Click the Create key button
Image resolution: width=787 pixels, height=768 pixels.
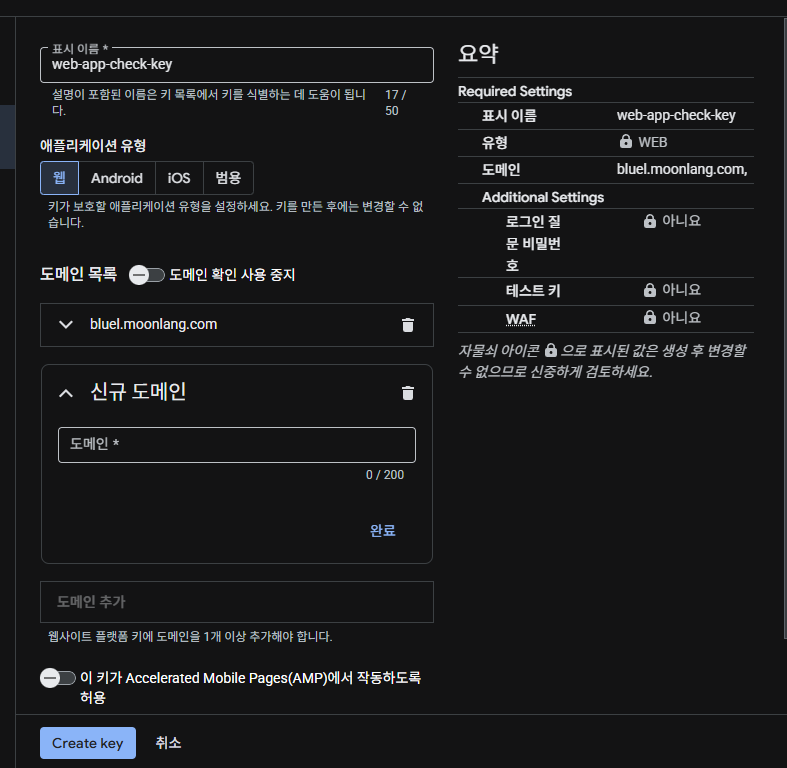point(88,743)
